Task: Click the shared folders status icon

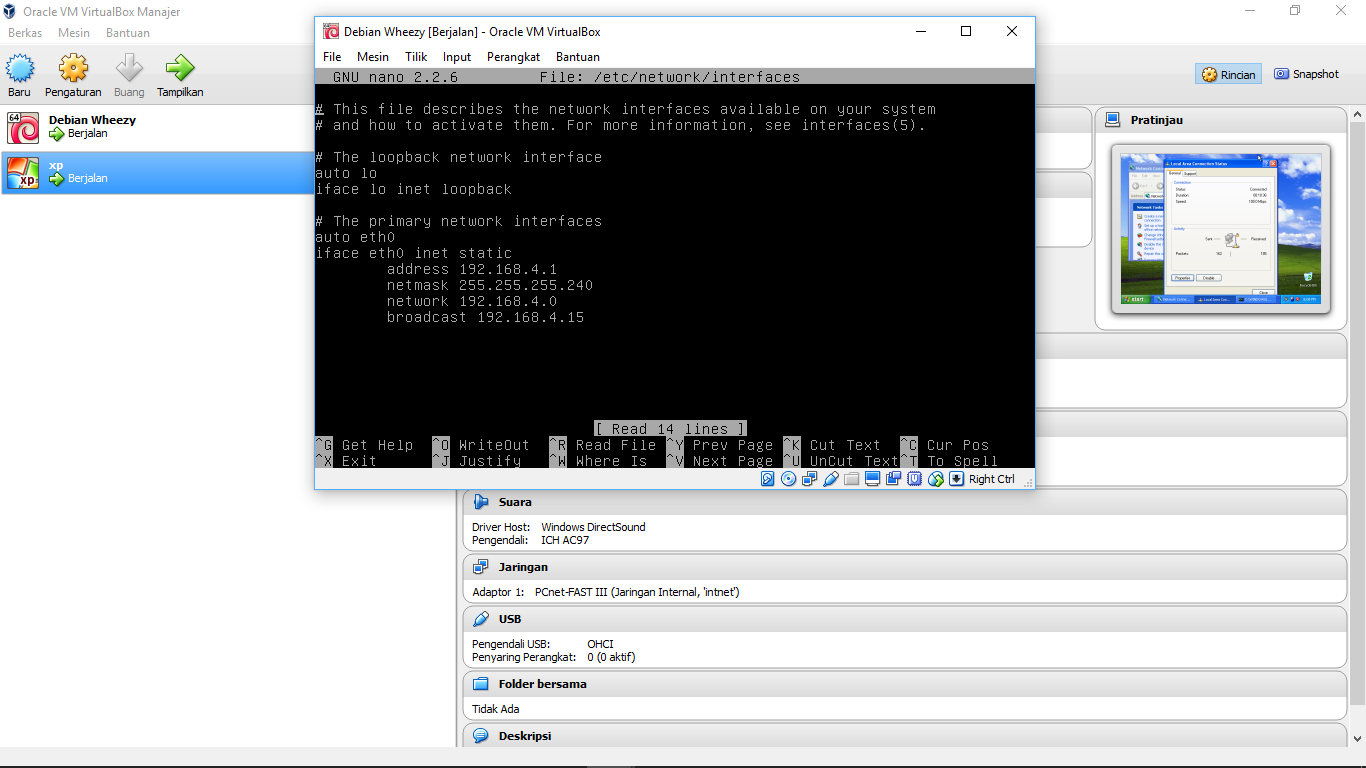Action: [851, 479]
